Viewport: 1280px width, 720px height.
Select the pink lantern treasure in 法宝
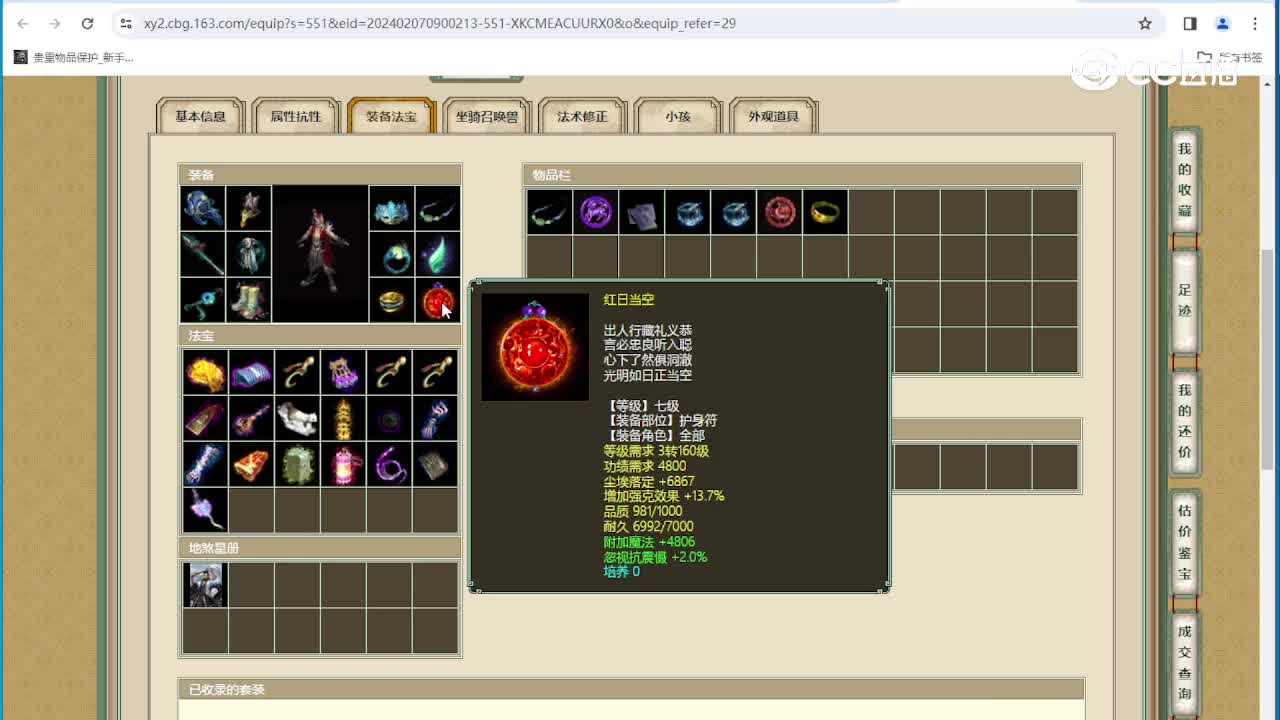(x=343, y=464)
